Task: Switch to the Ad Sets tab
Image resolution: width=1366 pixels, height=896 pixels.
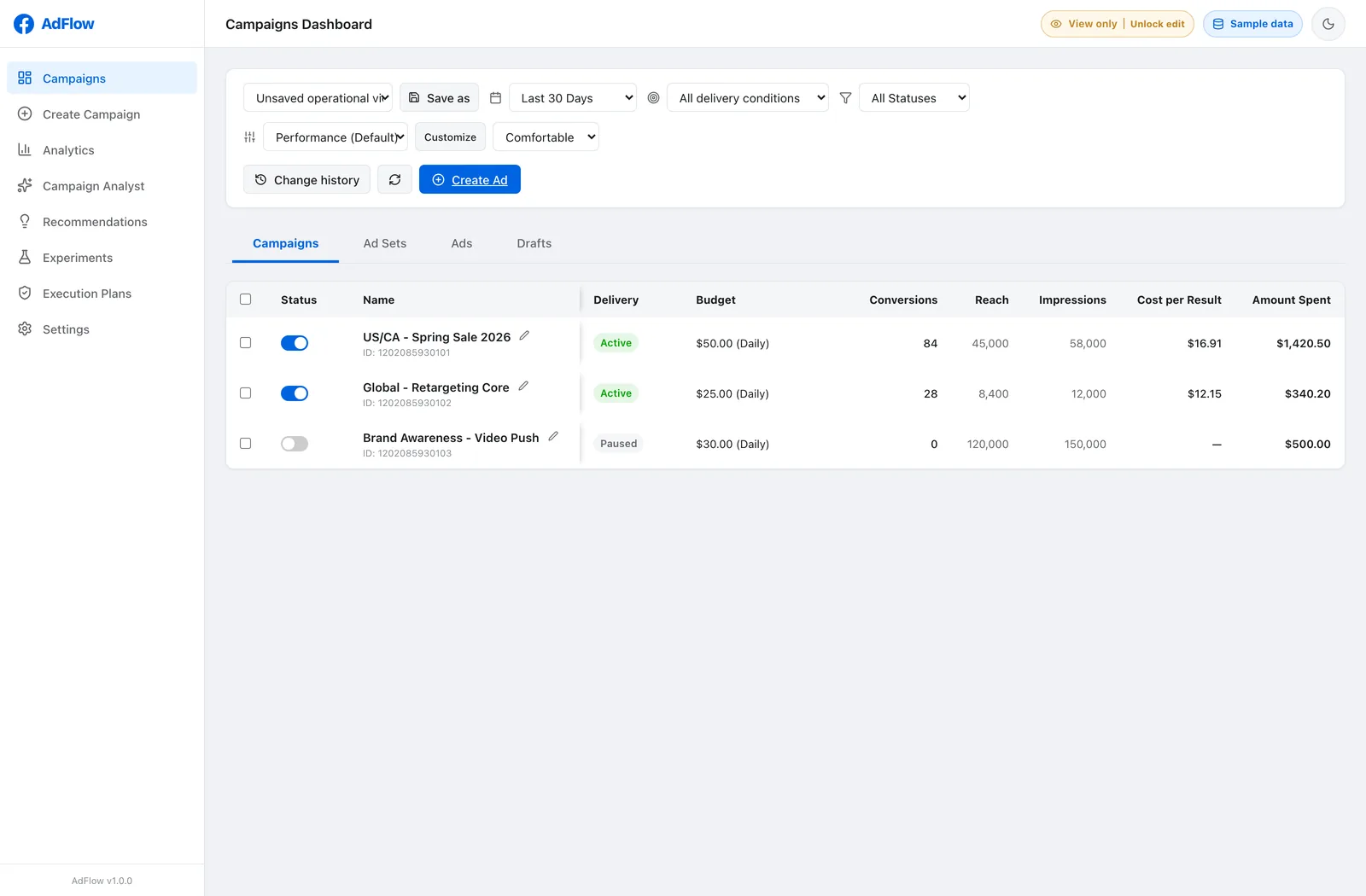Action: tap(385, 243)
